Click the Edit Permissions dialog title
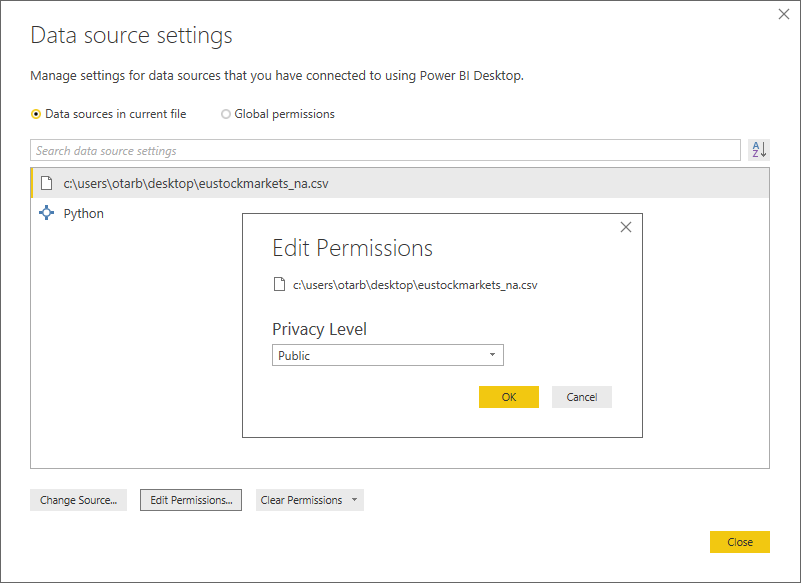Screen dimensions: 801x583 pyautogui.click(x=352, y=248)
